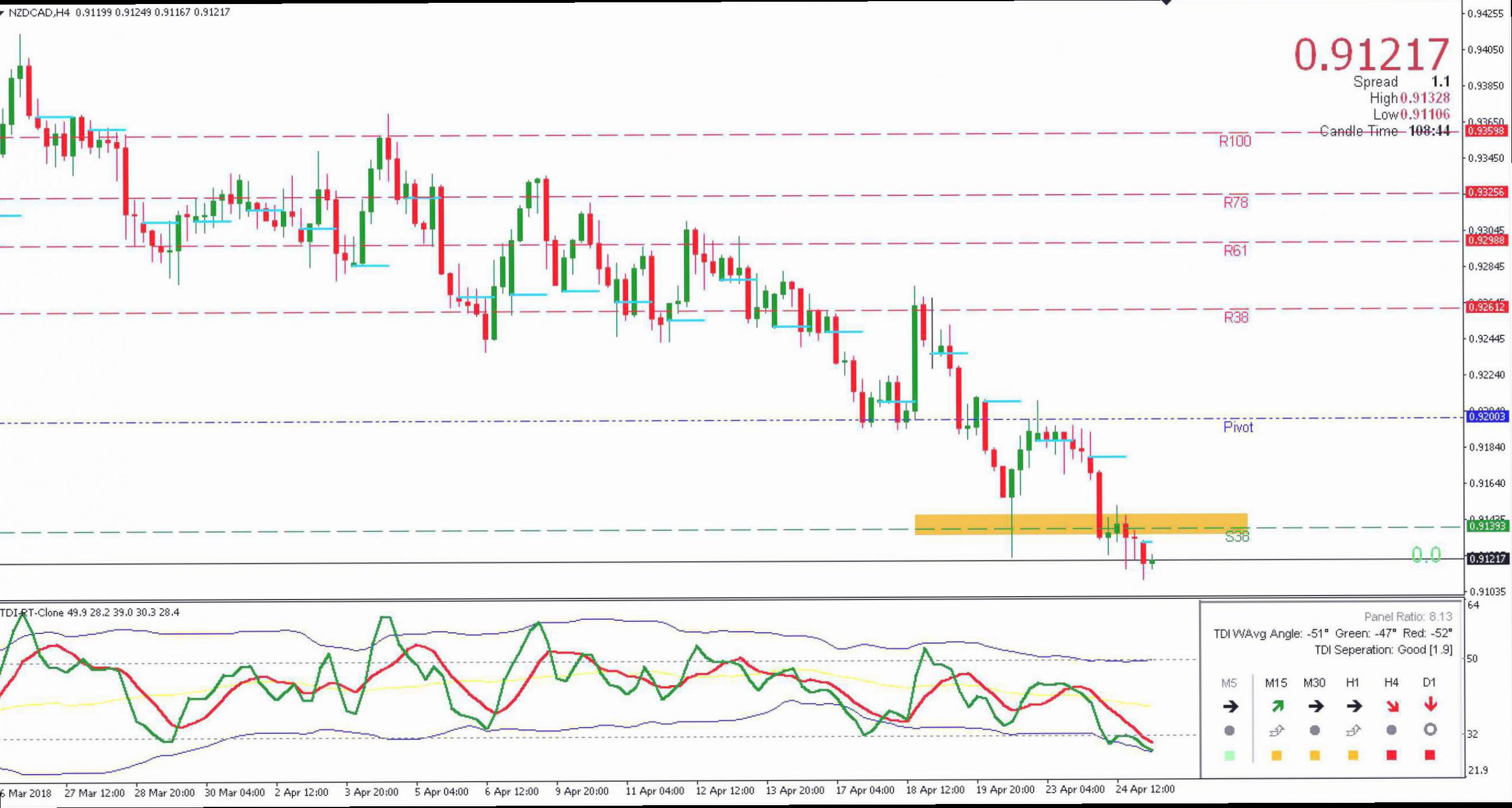Screen dimensions: 1512x808
Task: Select the R61 resistance line label
Action: 1235,251
